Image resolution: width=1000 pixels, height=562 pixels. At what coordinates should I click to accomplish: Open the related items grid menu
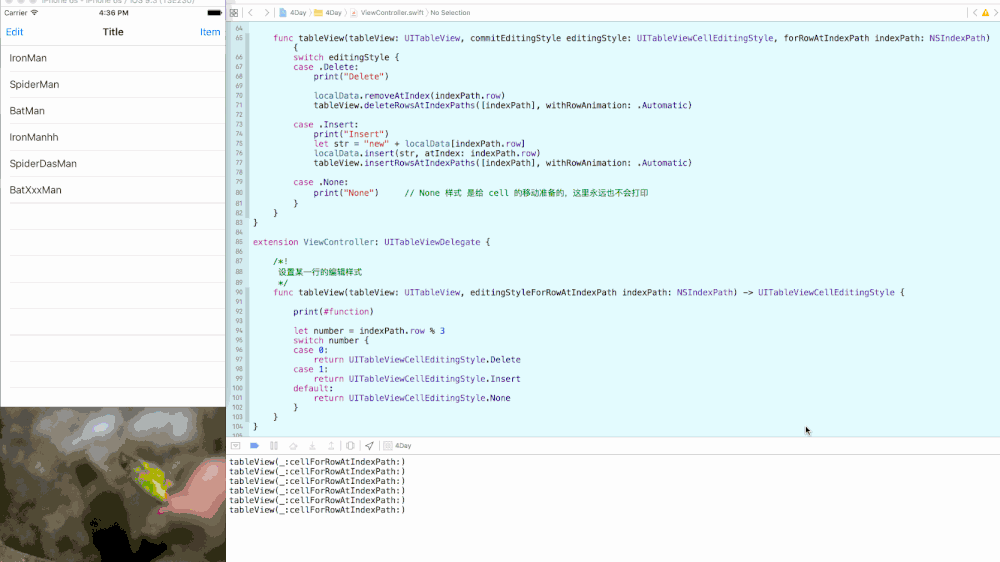pyautogui.click(x=234, y=13)
